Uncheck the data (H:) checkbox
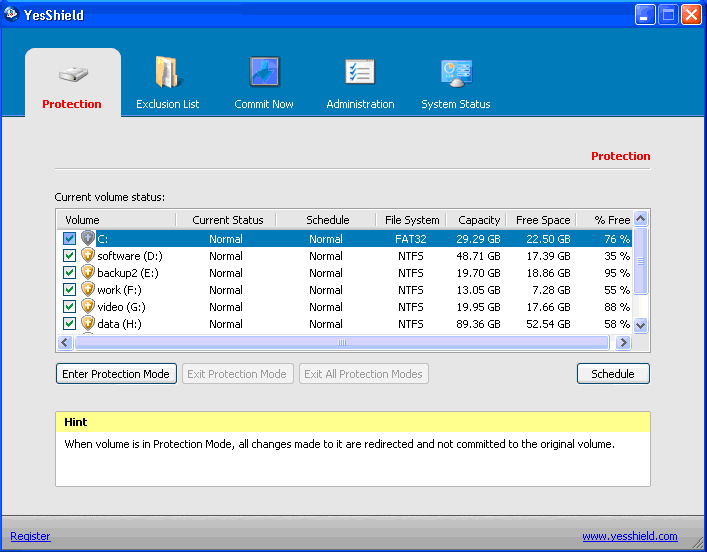The width and height of the screenshot is (707, 552). coord(69,324)
